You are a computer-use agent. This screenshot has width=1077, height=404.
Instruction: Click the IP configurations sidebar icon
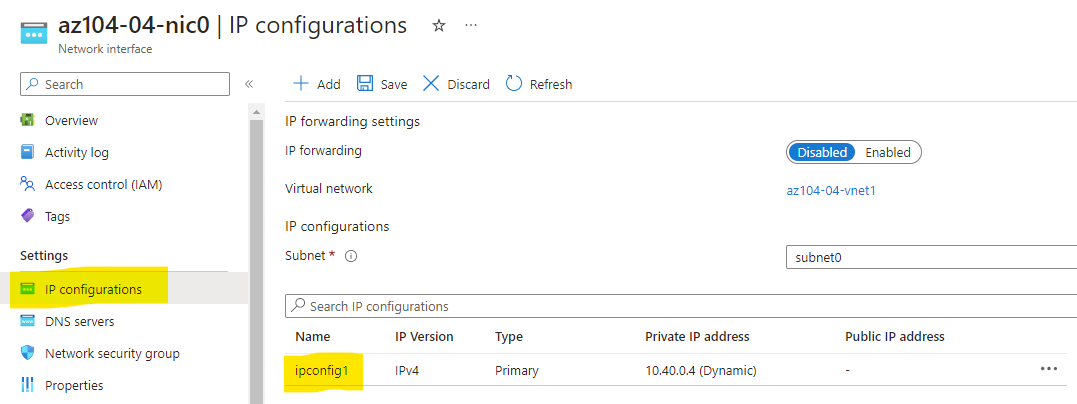coord(27,289)
